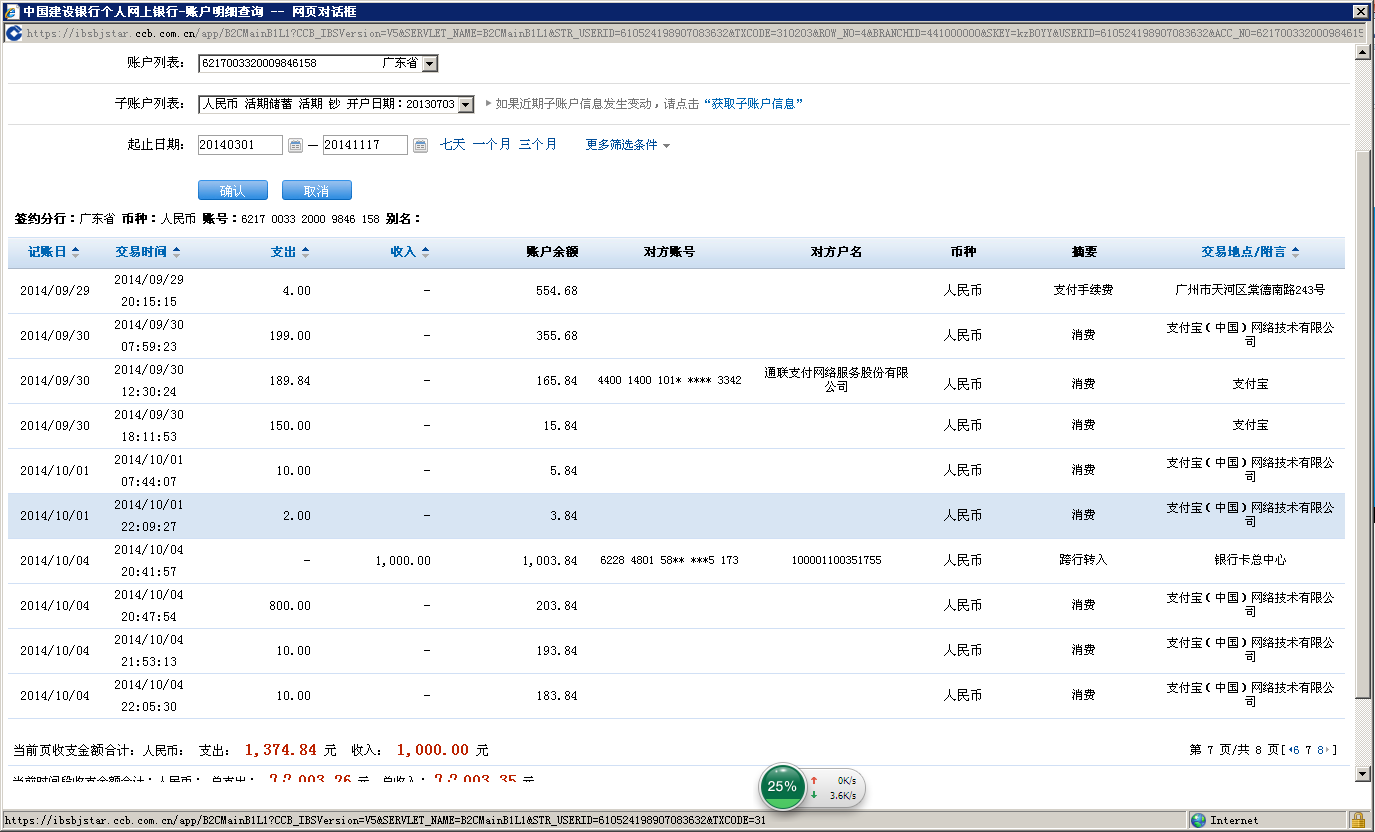Sort the 收入 income column
The width and height of the screenshot is (1375, 832).
pyautogui.click(x=409, y=252)
